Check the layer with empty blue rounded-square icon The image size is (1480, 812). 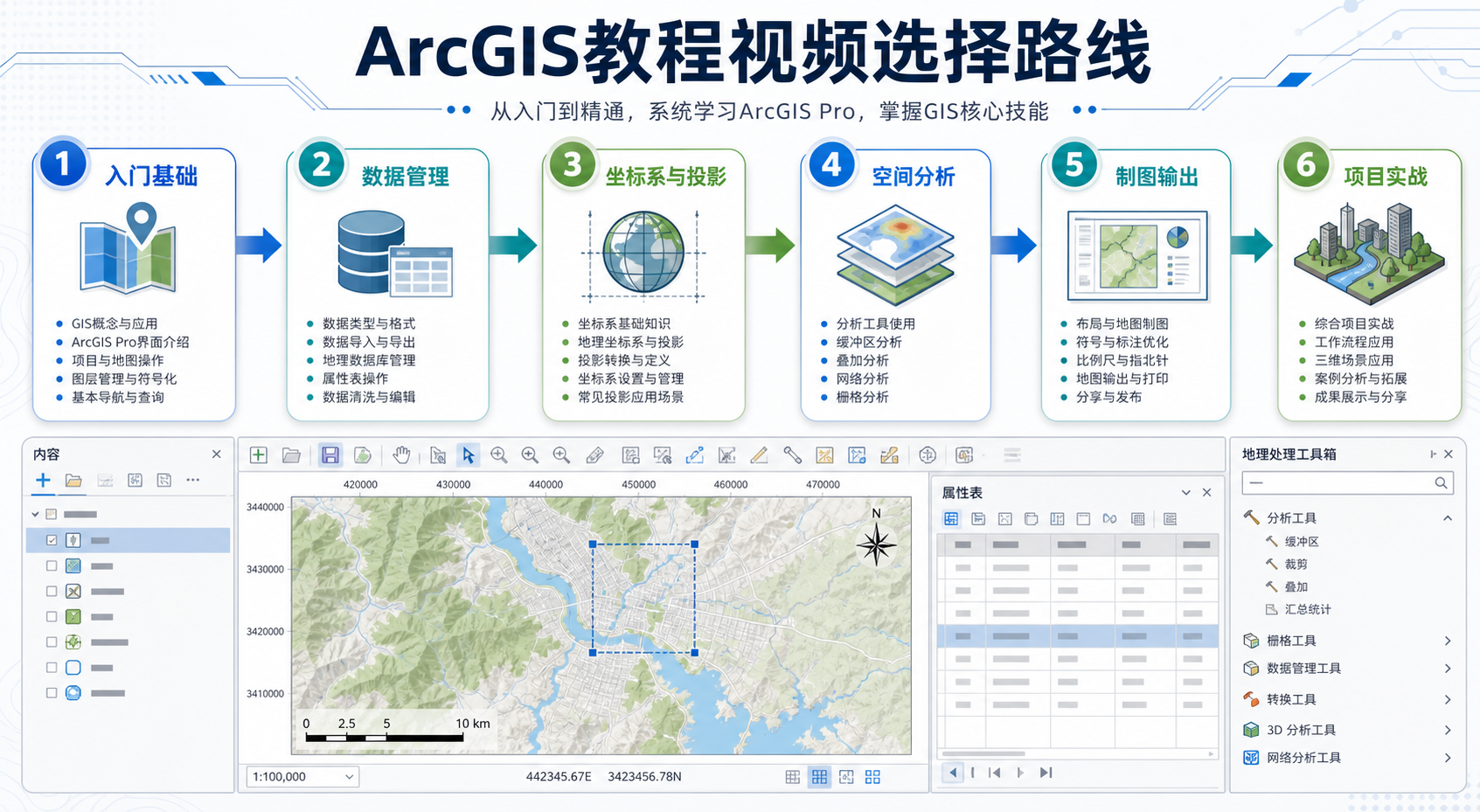(x=52, y=667)
